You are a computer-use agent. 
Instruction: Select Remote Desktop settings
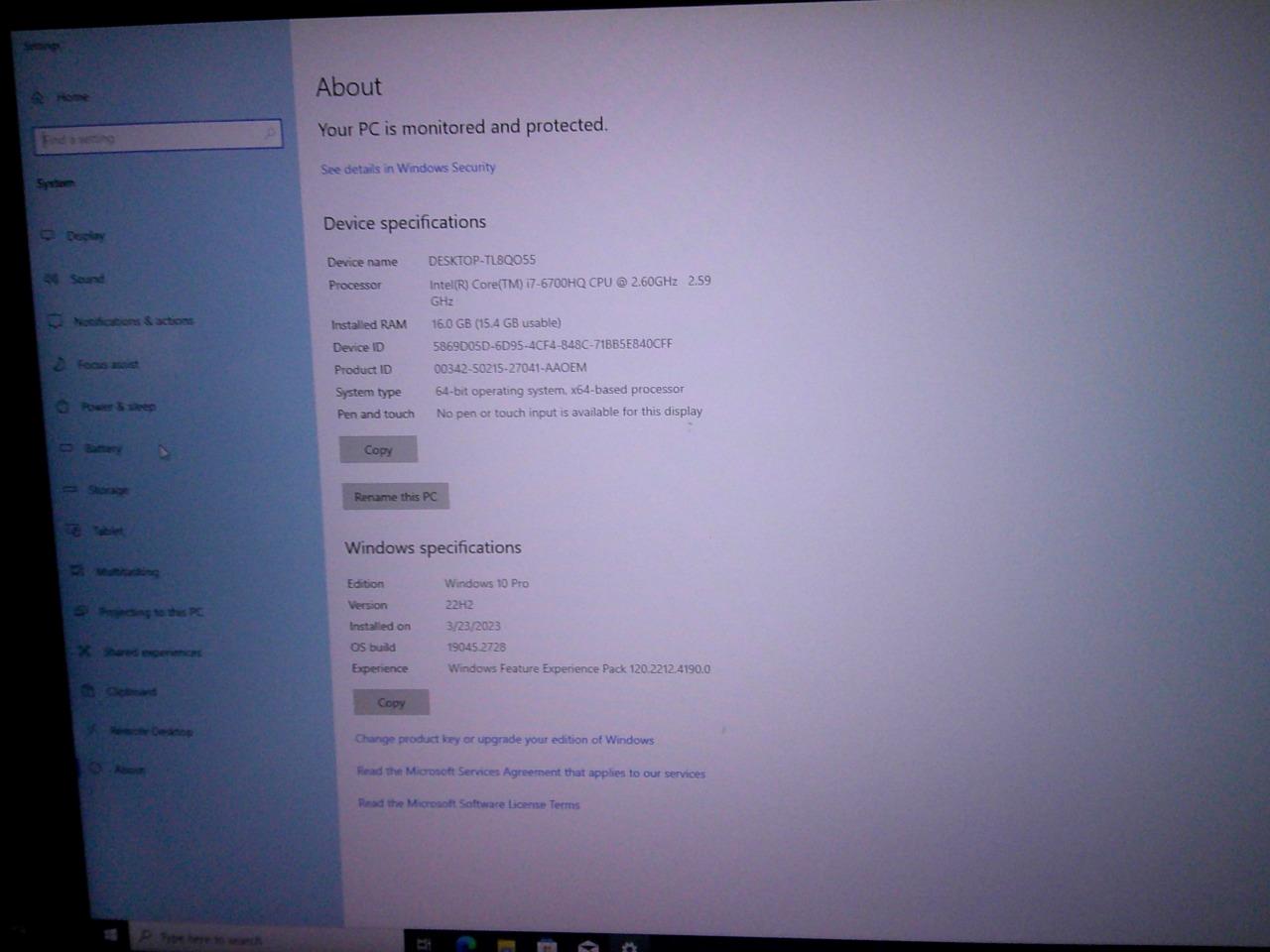[139, 732]
